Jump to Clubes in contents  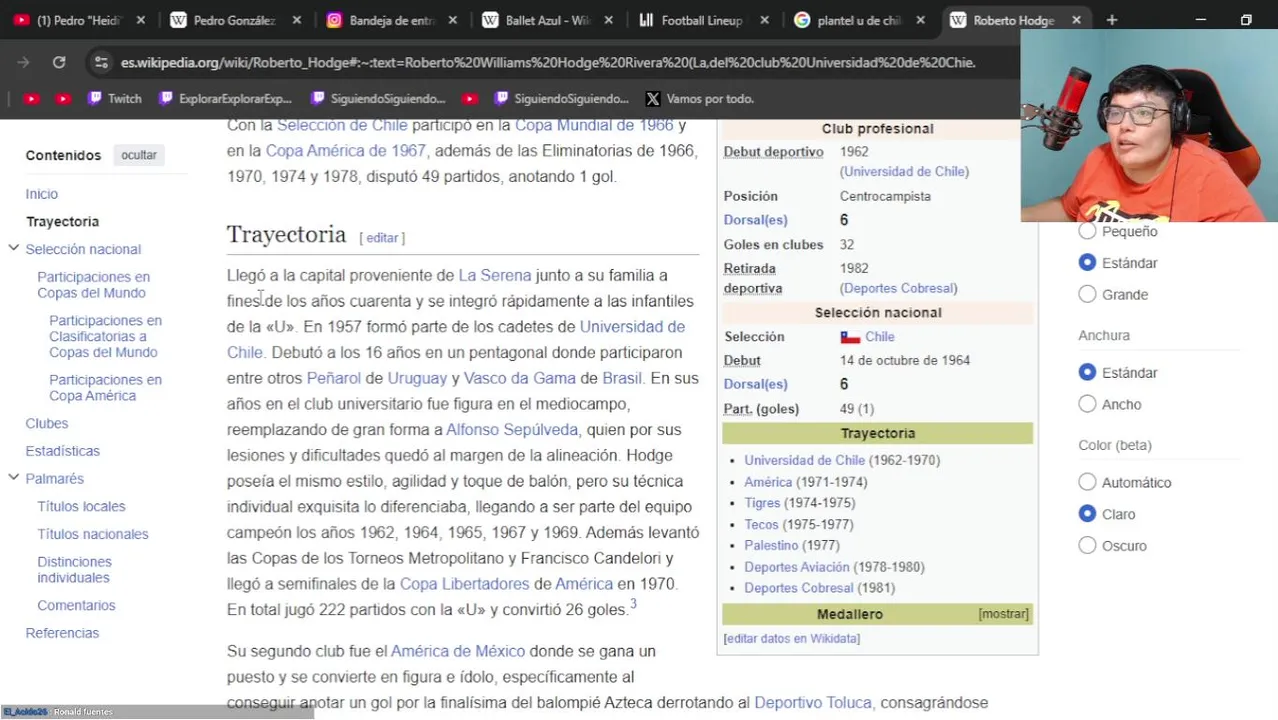[x=47, y=424]
